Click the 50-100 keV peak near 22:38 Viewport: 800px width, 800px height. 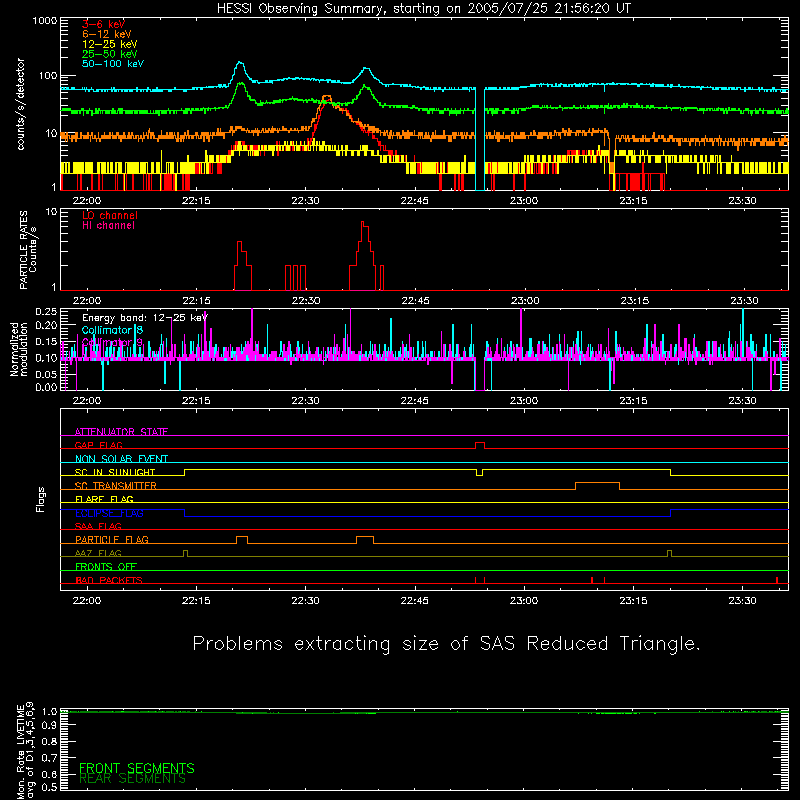click(x=366, y=69)
